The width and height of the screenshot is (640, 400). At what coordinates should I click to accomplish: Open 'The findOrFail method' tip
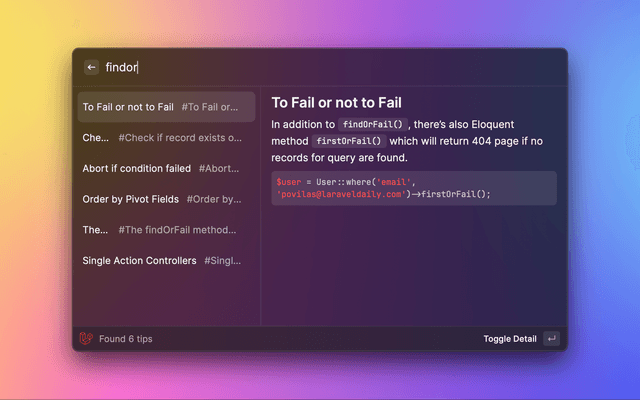pos(167,230)
